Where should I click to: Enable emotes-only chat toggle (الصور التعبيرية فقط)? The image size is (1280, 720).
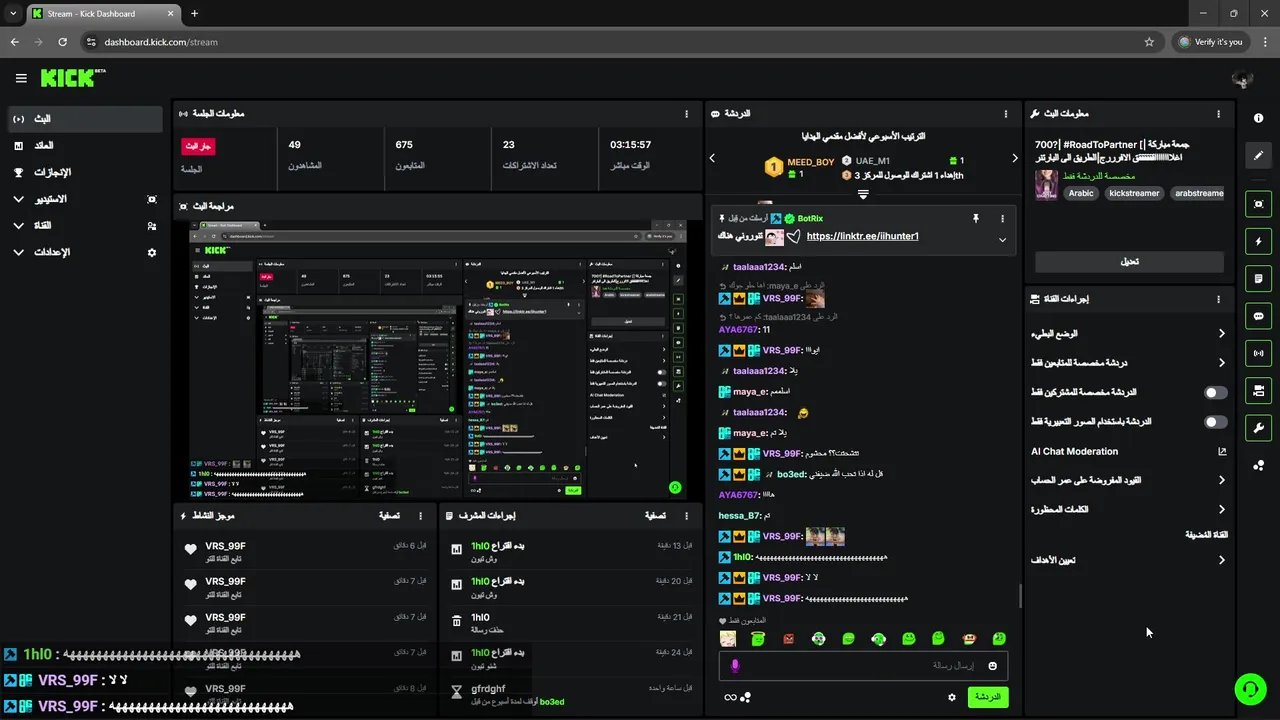(1215, 422)
